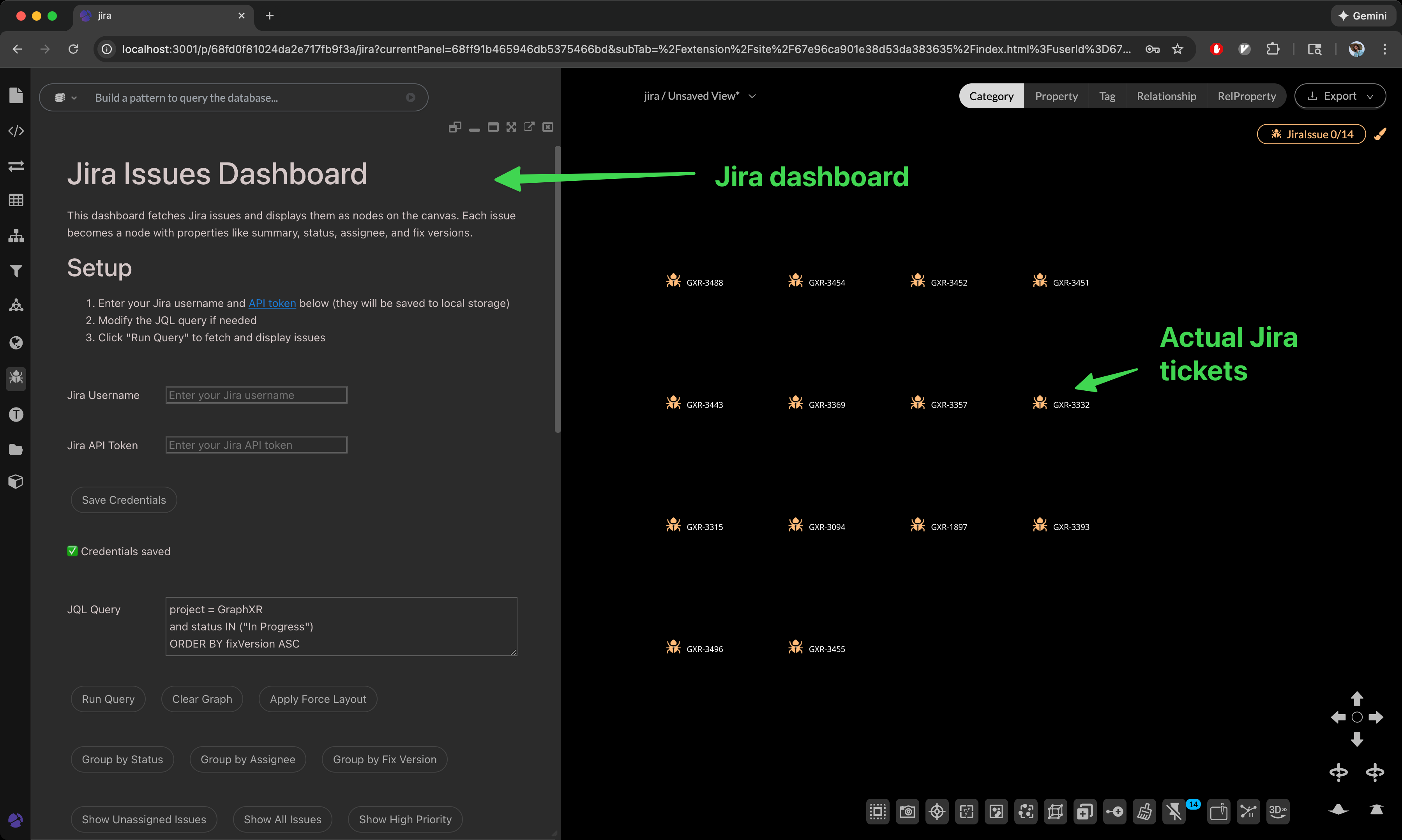Switch to the Relationship tab
The image size is (1402, 840).
(x=1166, y=96)
